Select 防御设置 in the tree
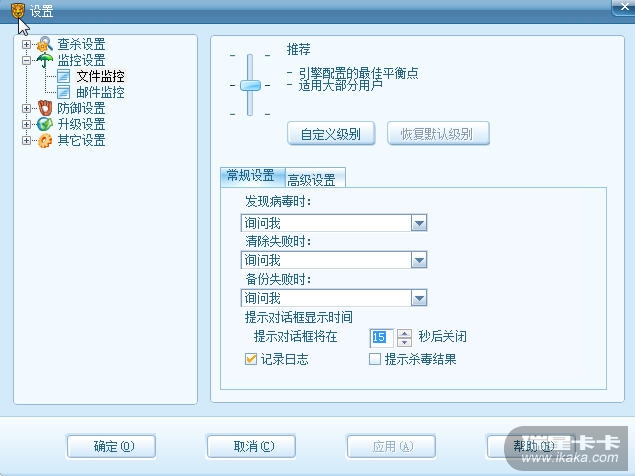Viewport: 635px width, 476px height. [x=81, y=108]
